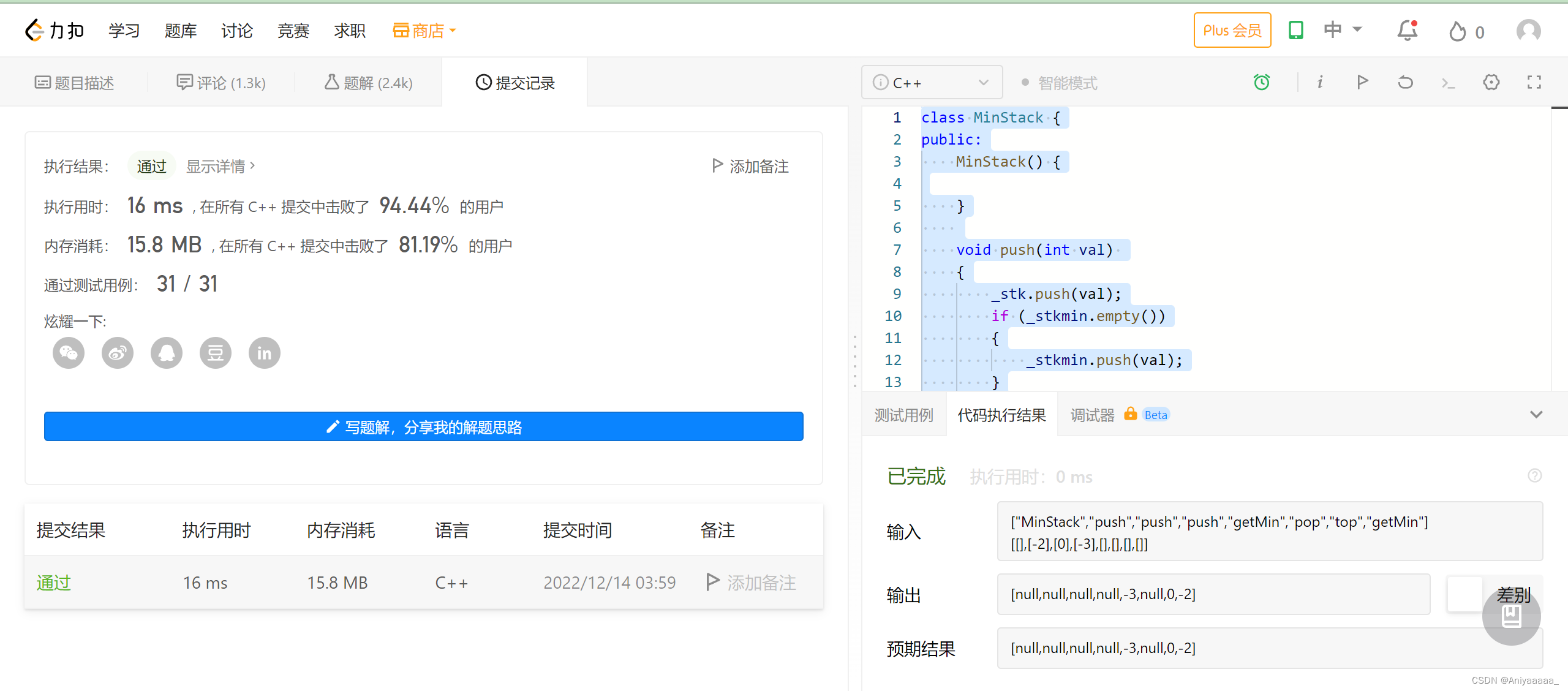
Task: Click C++ language info icon
Action: (880, 82)
